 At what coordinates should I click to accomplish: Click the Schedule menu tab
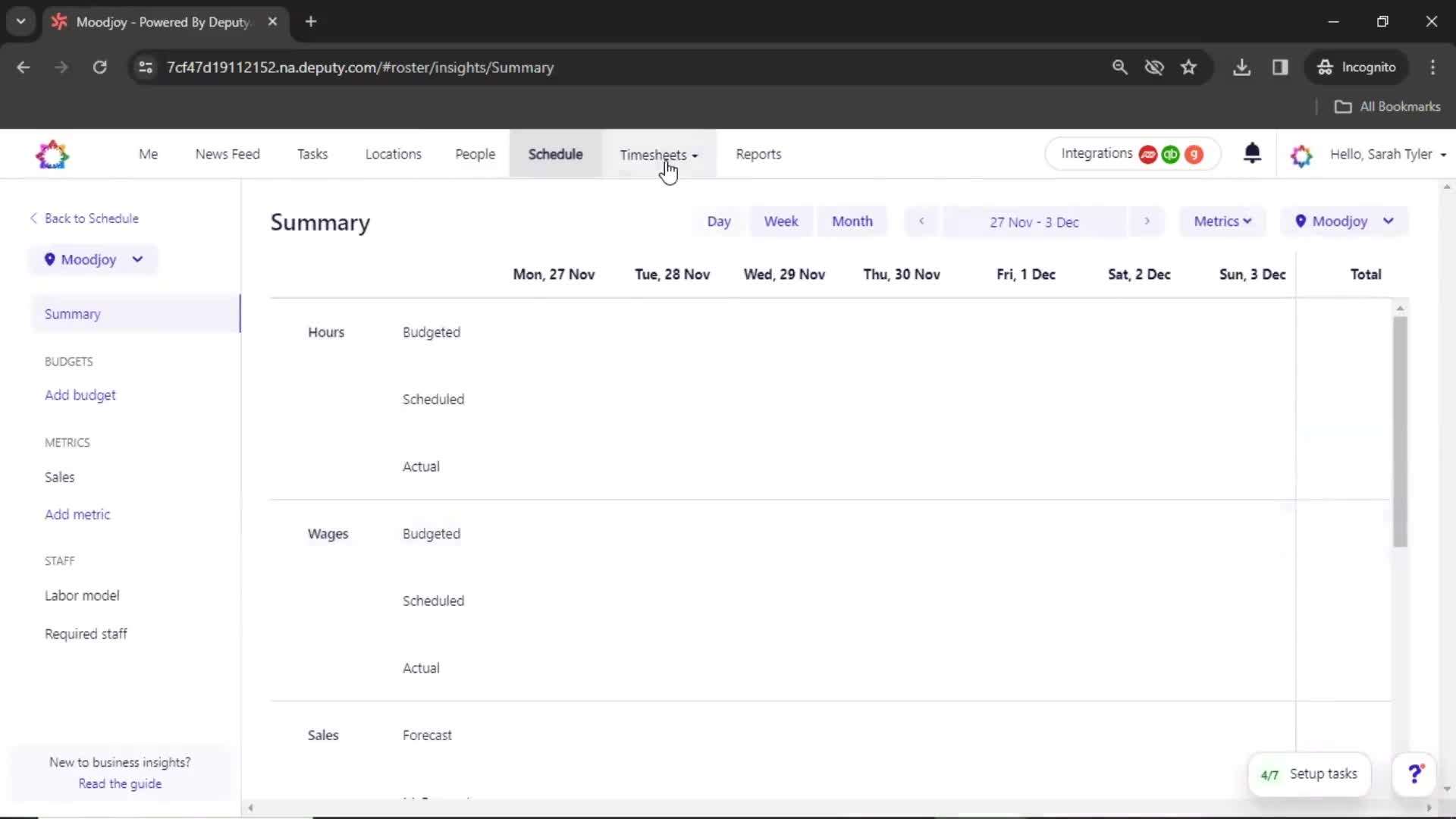click(x=555, y=154)
